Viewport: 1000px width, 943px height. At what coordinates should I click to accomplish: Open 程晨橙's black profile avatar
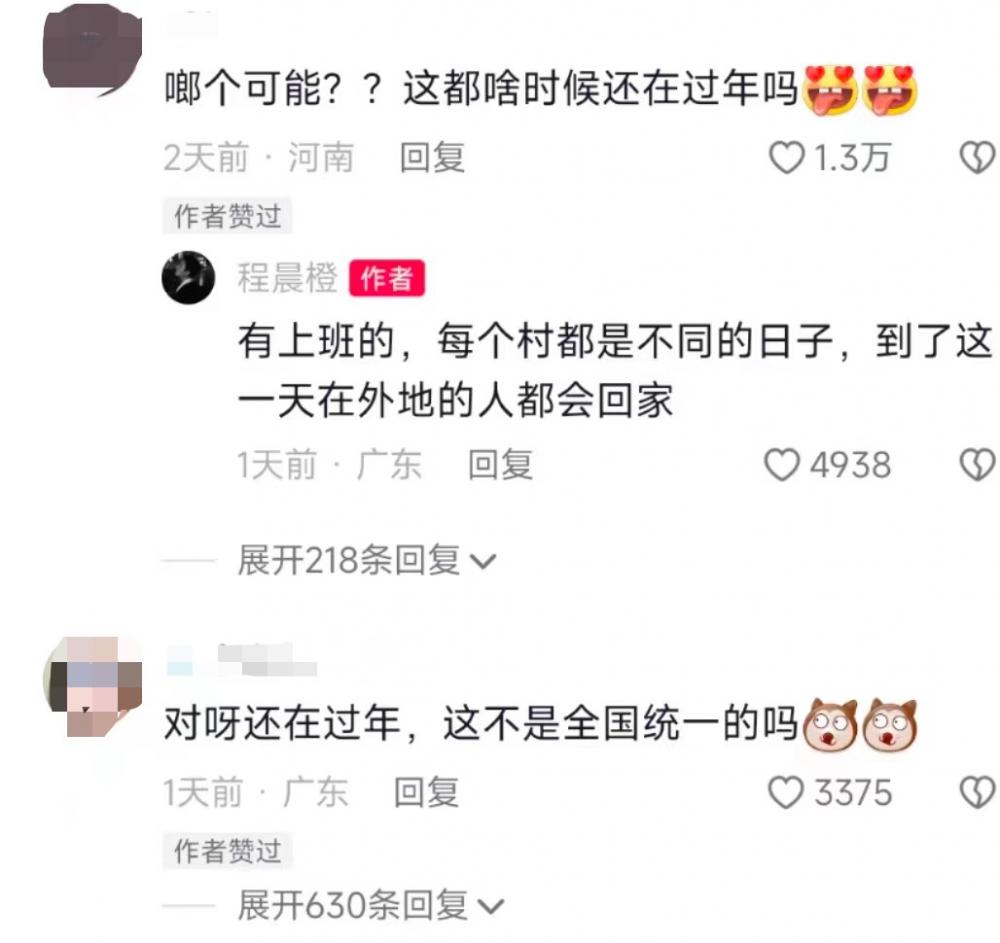click(x=188, y=277)
